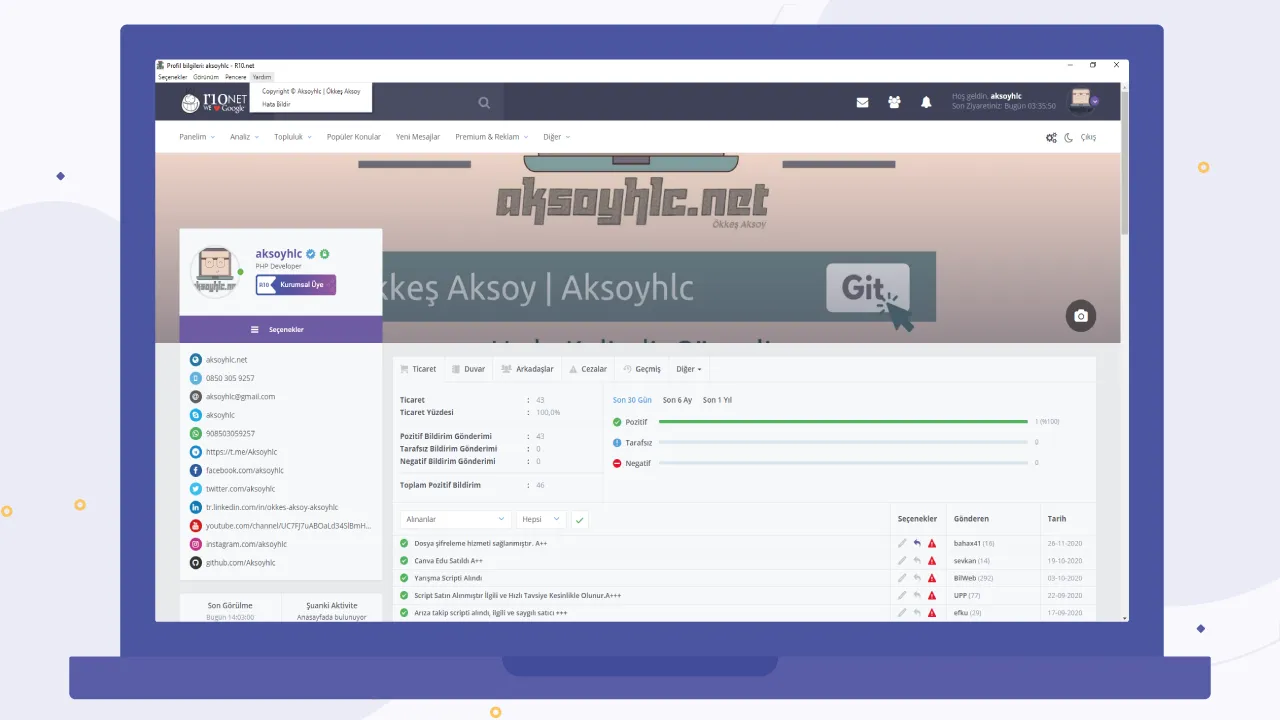
Task: Click the green check filter apply button
Action: tap(580, 520)
